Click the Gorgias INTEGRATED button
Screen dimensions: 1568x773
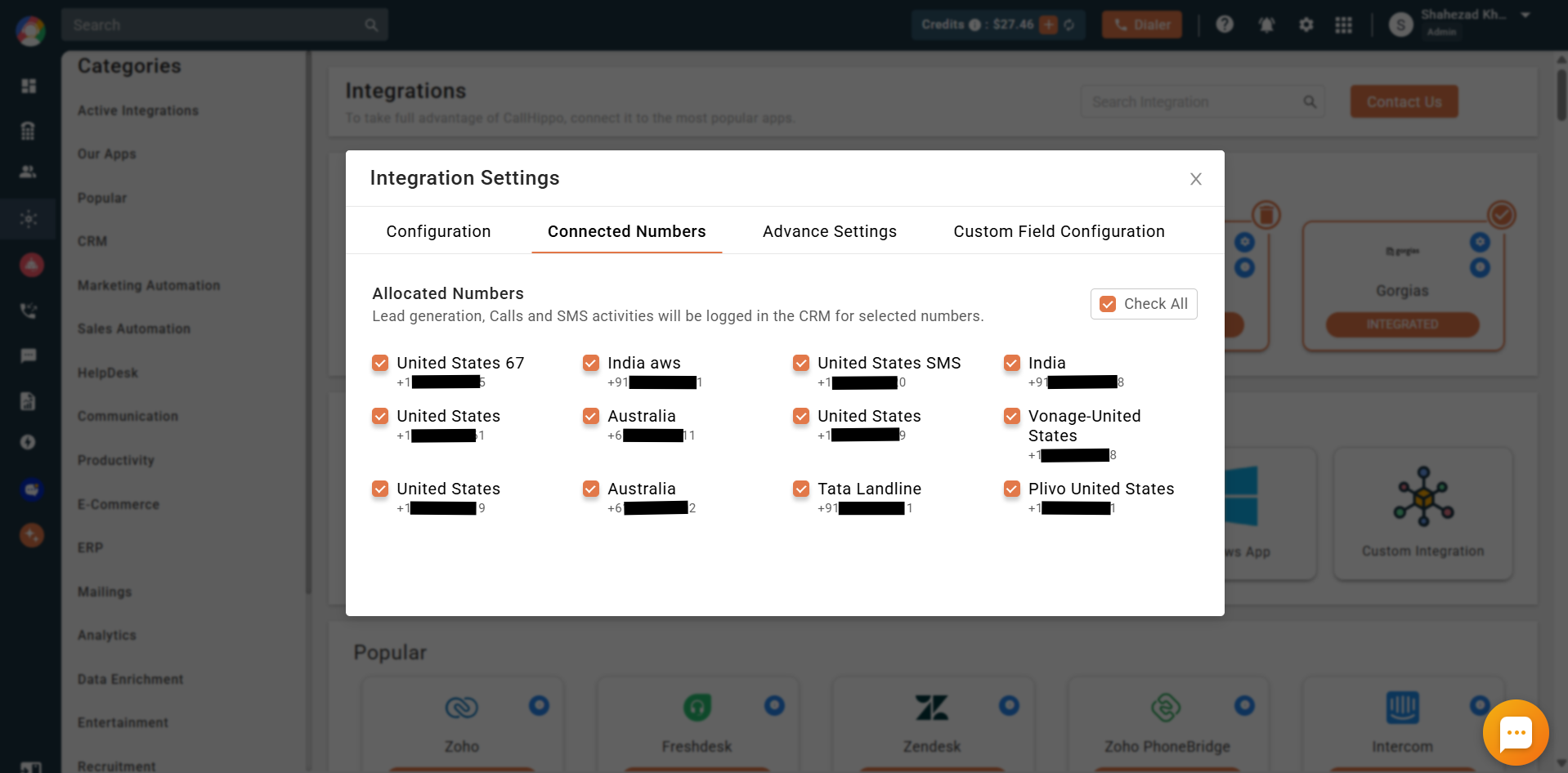[1403, 324]
